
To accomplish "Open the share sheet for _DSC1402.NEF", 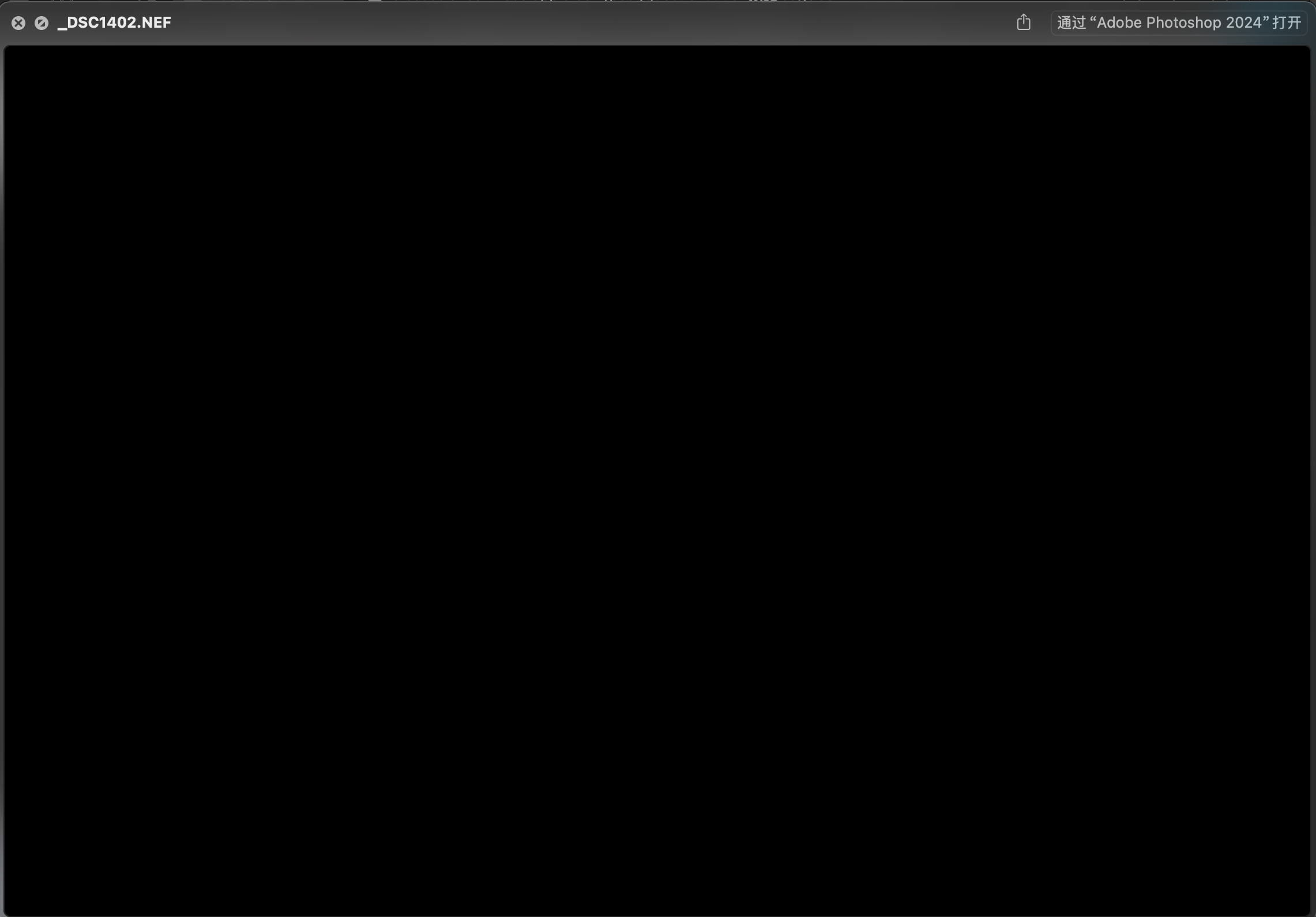I will click(1023, 22).
